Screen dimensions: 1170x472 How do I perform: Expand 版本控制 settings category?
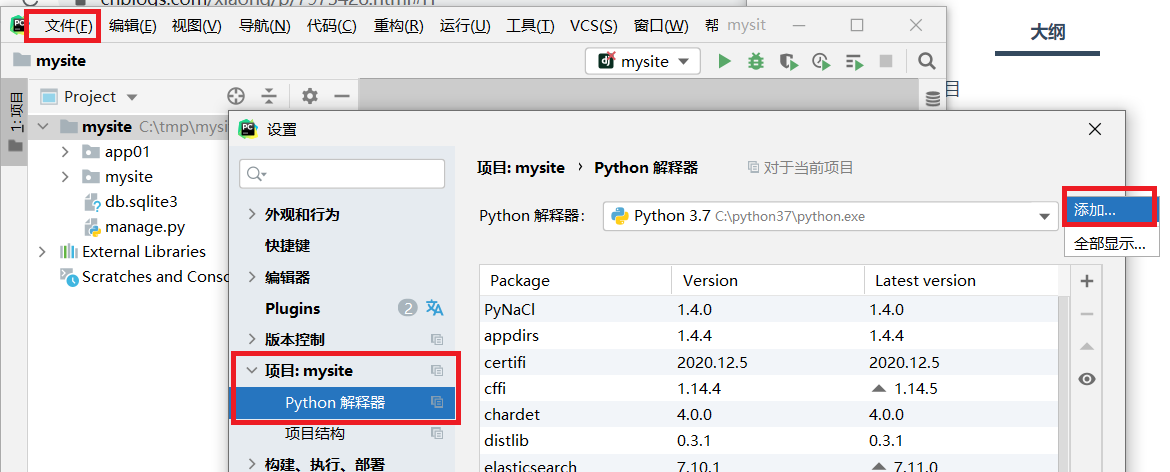click(x=252, y=340)
